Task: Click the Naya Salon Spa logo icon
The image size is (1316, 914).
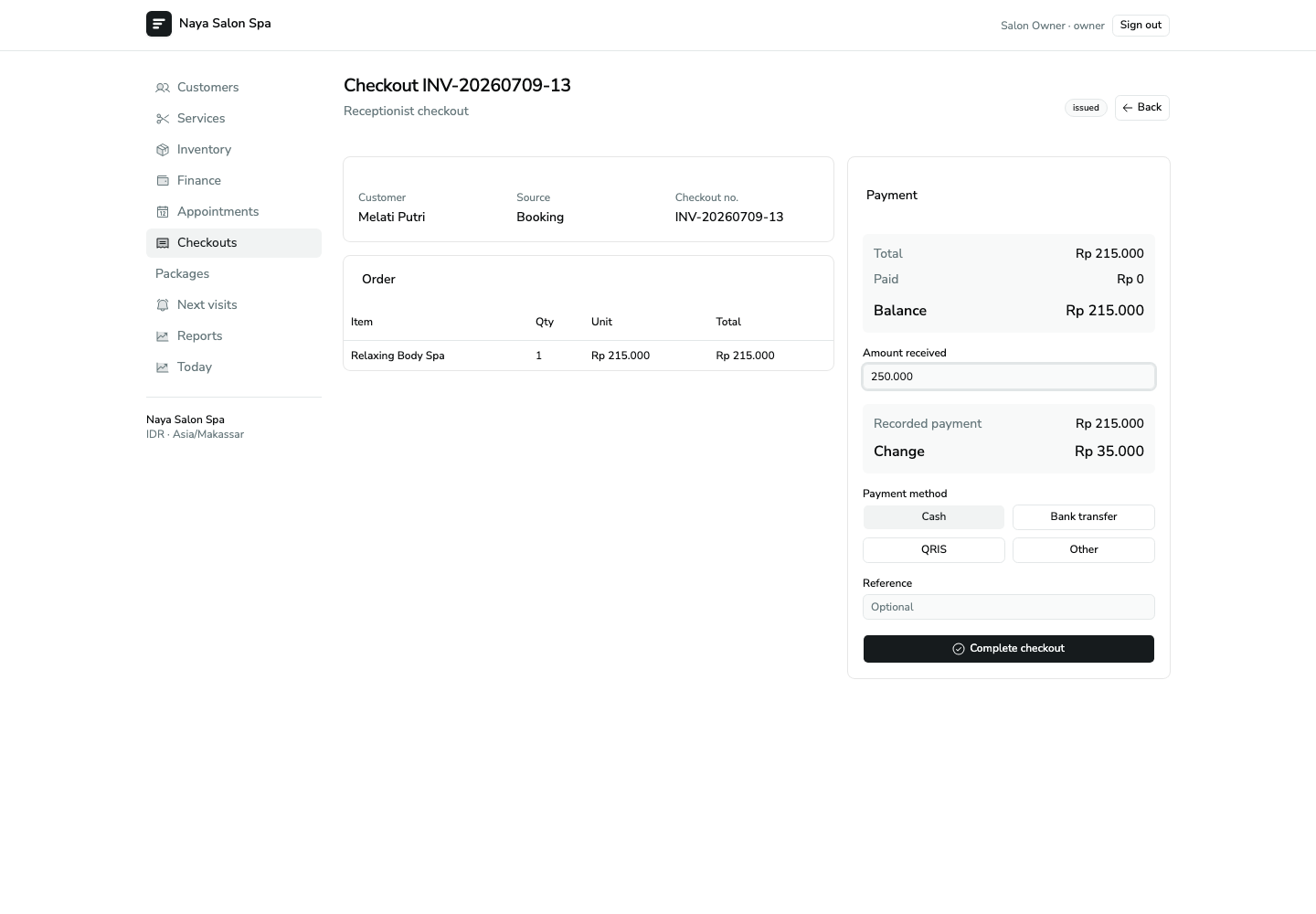Action: tap(159, 24)
